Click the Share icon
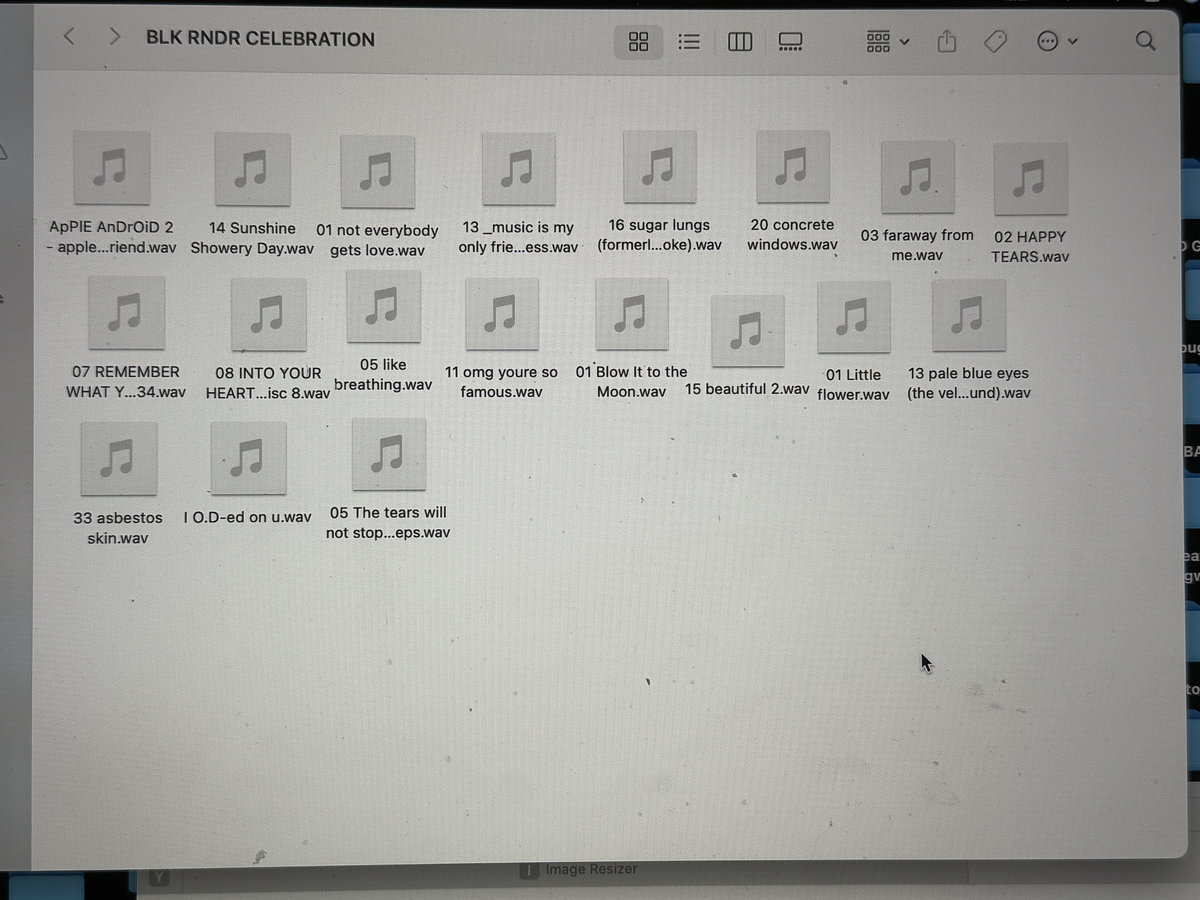Screen dimensions: 1200x900 click(x=946, y=41)
